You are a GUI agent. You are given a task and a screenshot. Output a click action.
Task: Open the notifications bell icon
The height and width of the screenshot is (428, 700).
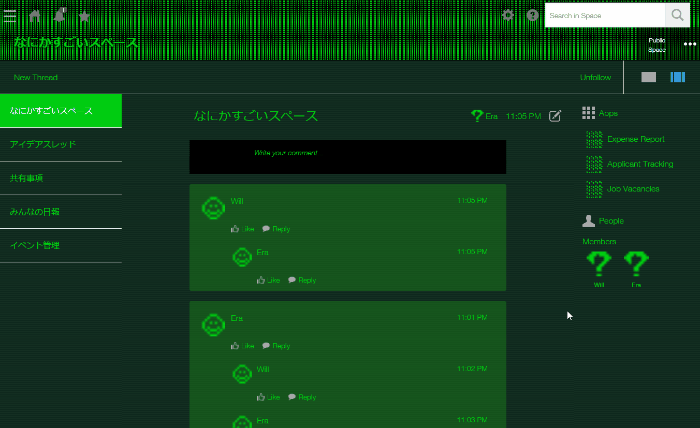tap(60, 16)
